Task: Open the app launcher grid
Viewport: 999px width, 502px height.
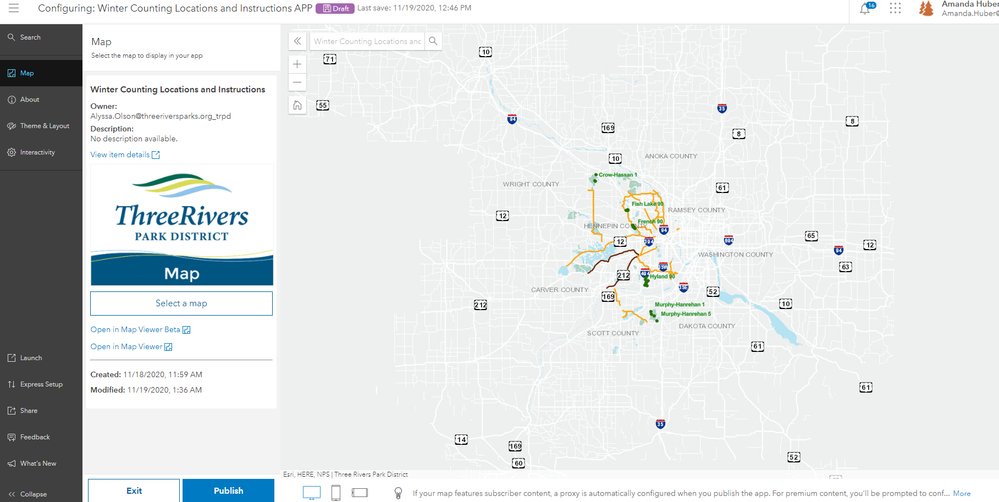Action: point(895,8)
